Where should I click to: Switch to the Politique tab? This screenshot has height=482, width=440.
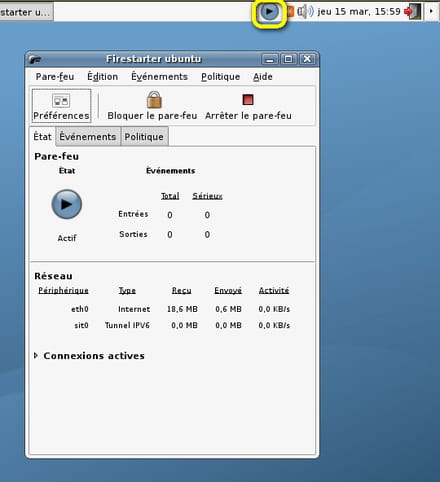[144, 137]
